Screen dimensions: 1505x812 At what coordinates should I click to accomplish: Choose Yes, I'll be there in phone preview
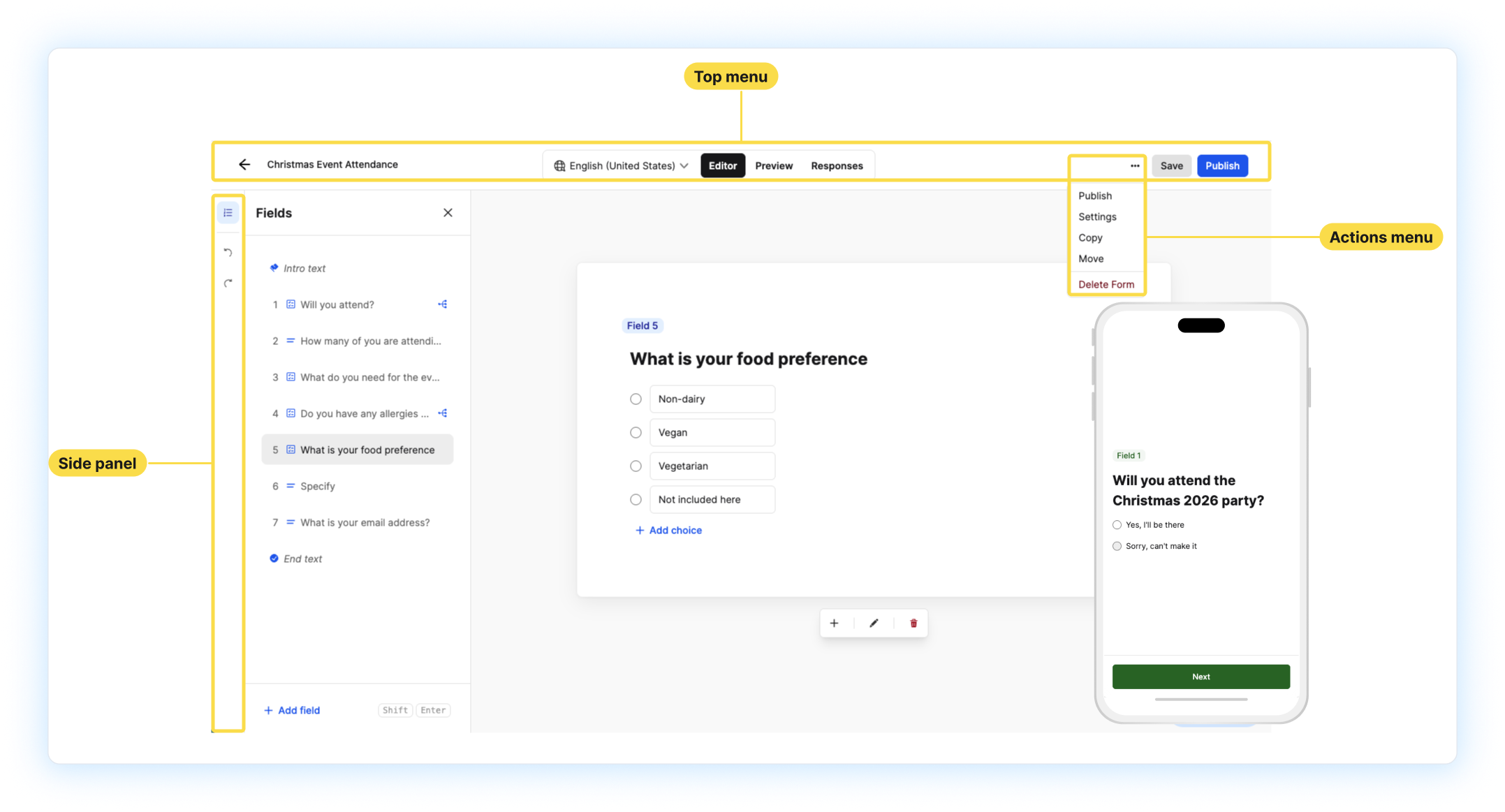pyautogui.click(x=1117, y=525)
